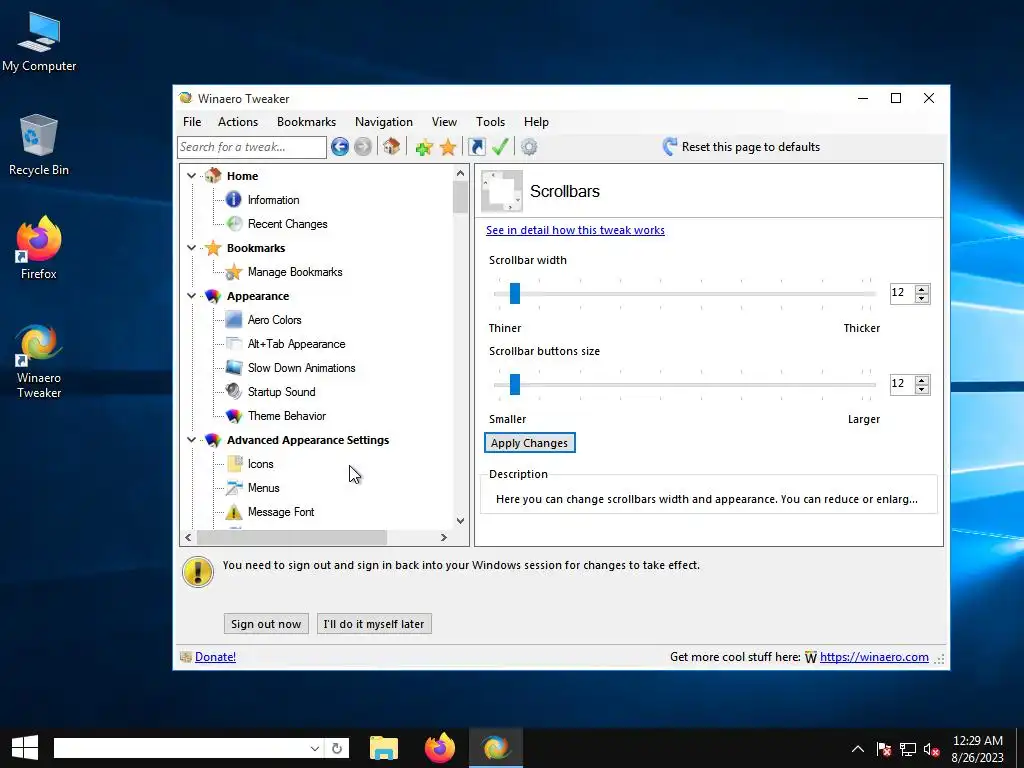The width and height of the screenshot is (1024, 768).
Task: Click I'll do it myself later
Action: tap(374, 624)
